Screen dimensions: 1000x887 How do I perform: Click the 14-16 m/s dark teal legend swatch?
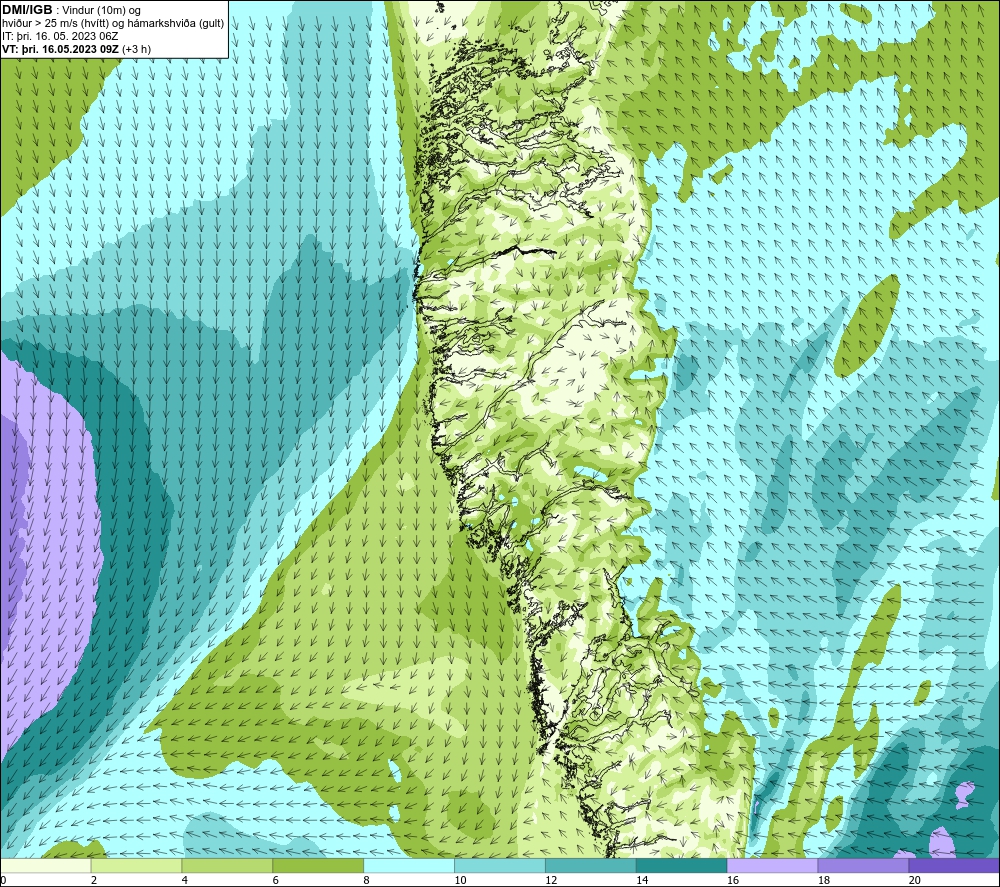coord(682,866)
